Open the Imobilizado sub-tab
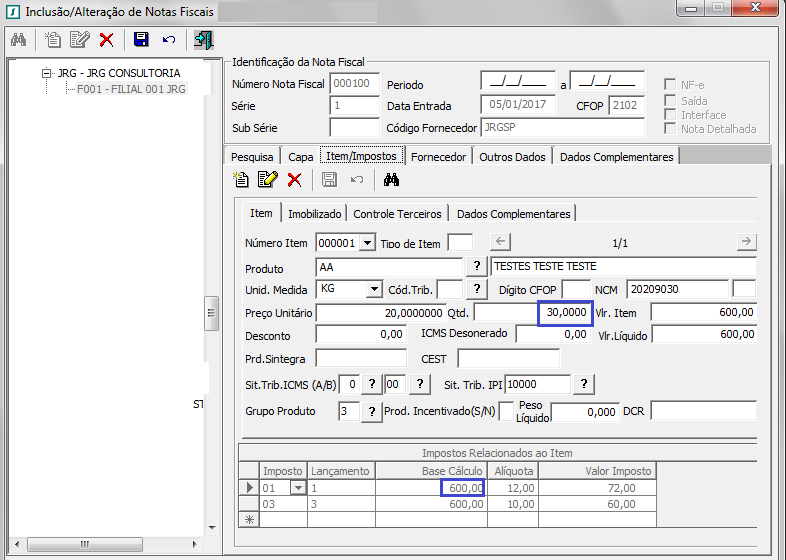 314,214
